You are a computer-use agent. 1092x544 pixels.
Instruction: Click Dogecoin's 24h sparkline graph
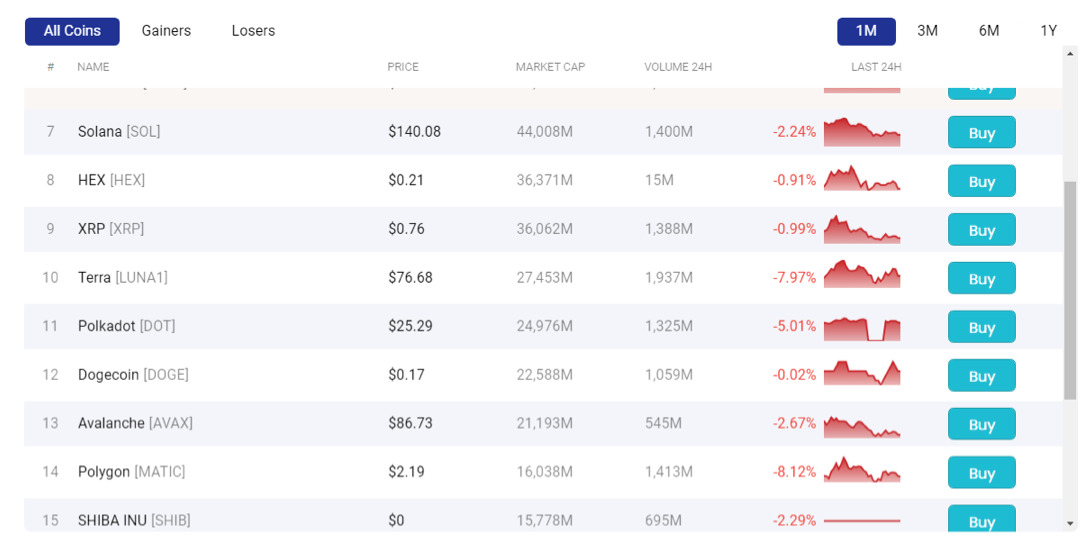[x=861, y=375]
